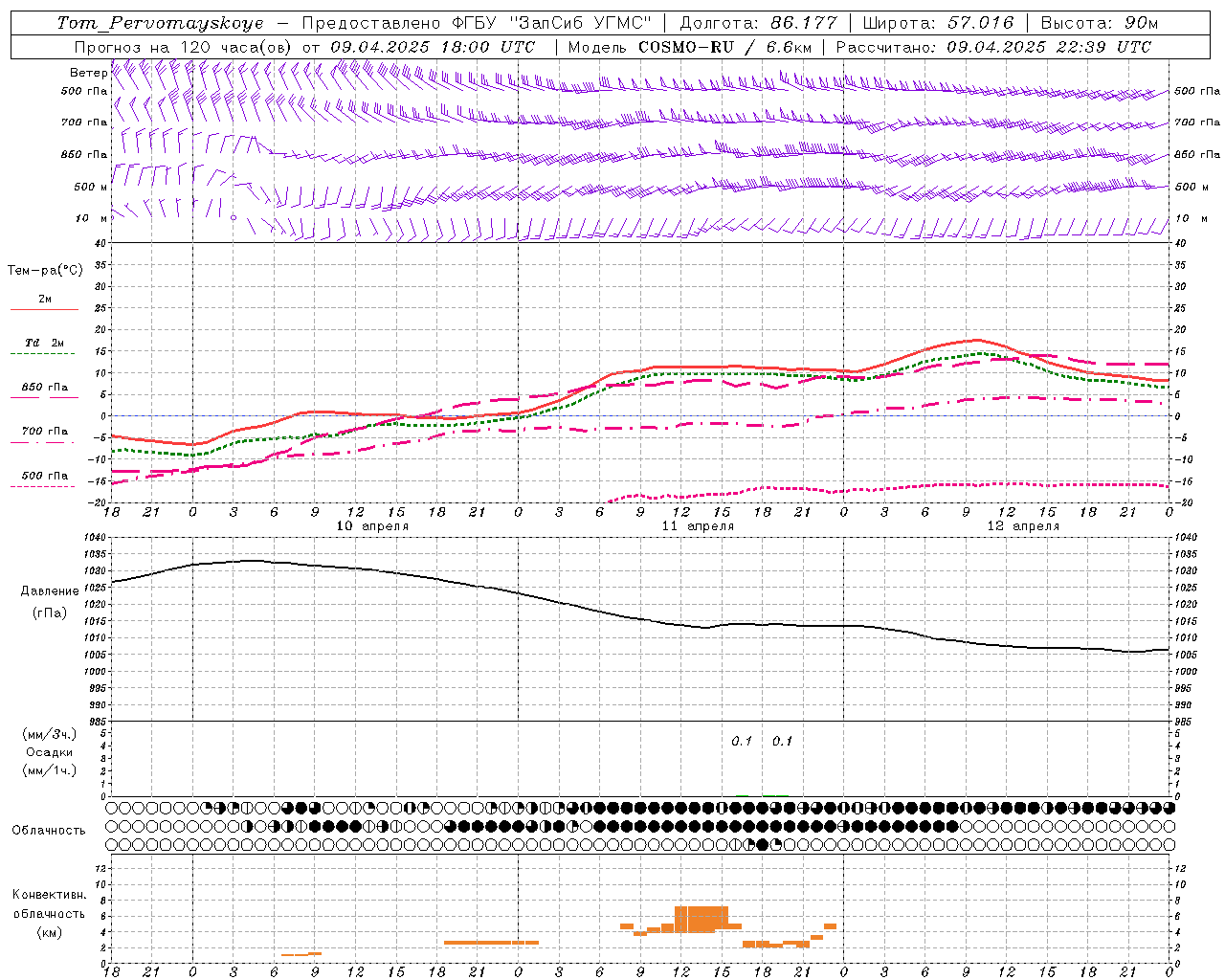
Task: Click the "12 апреля" date label
Action: (1023, 526)
